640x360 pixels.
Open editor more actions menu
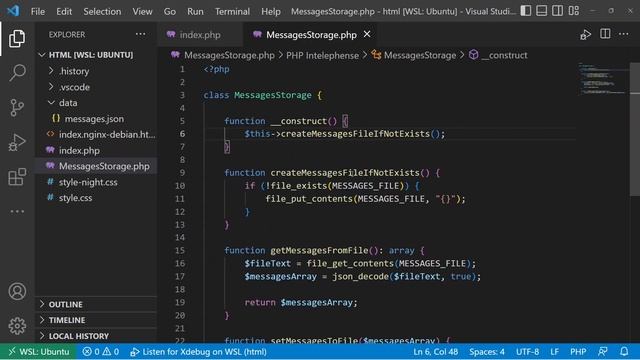pos(624,34)
